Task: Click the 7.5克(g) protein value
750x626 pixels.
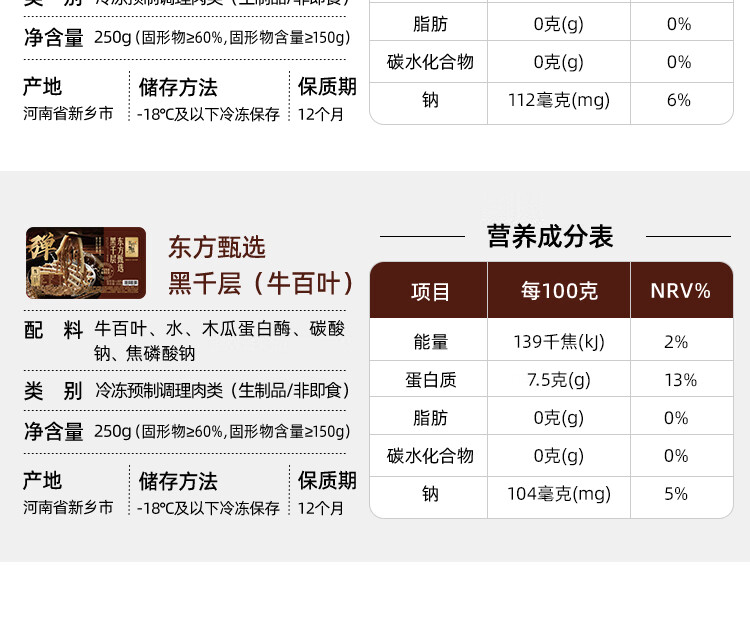Action: (x=559, y=380)
